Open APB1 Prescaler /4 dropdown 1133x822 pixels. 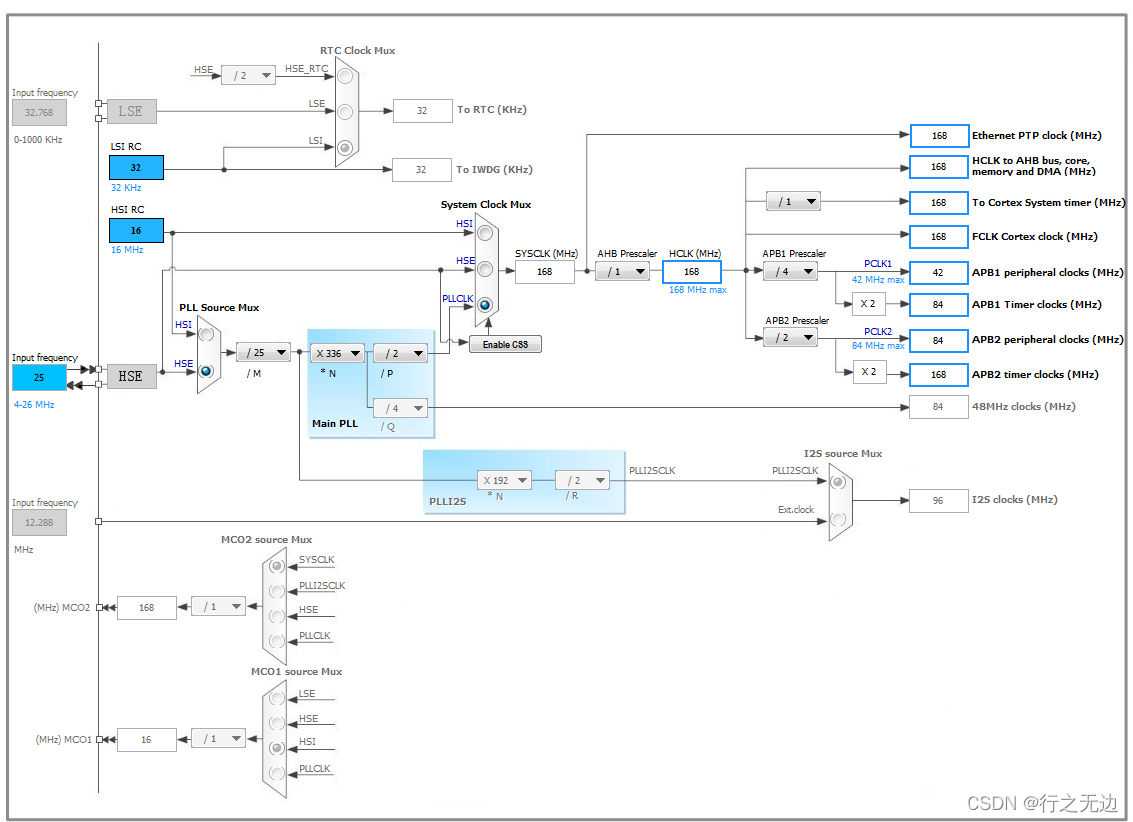(791, 272)
